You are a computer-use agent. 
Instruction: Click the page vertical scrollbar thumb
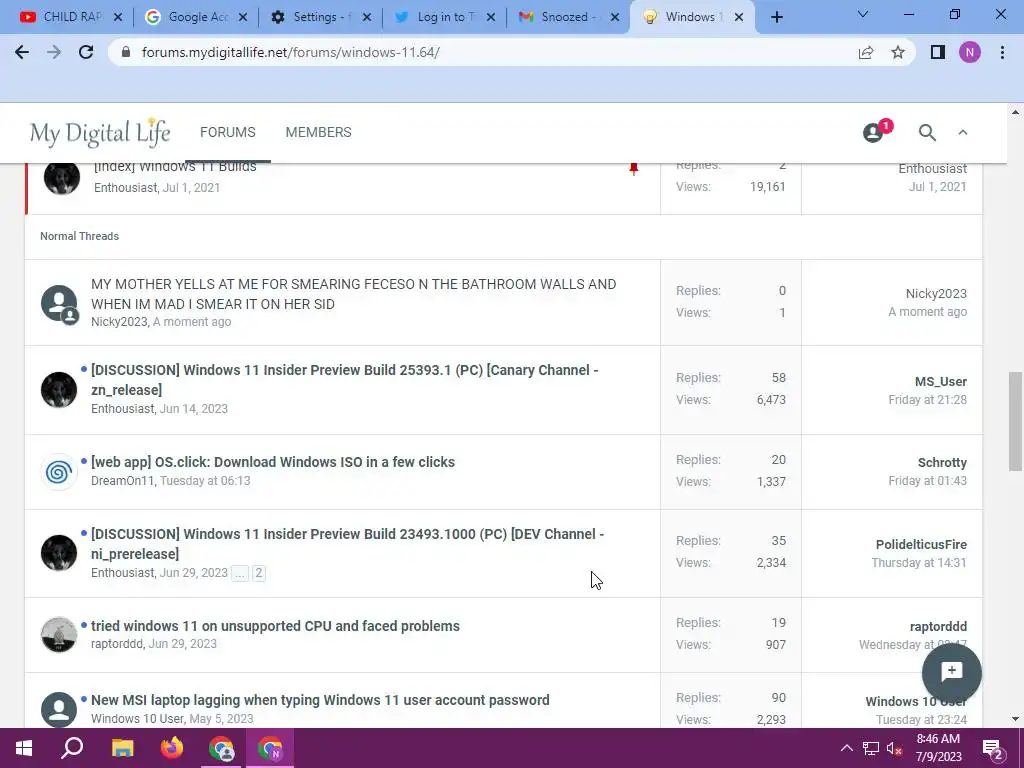coord(1015,421)
